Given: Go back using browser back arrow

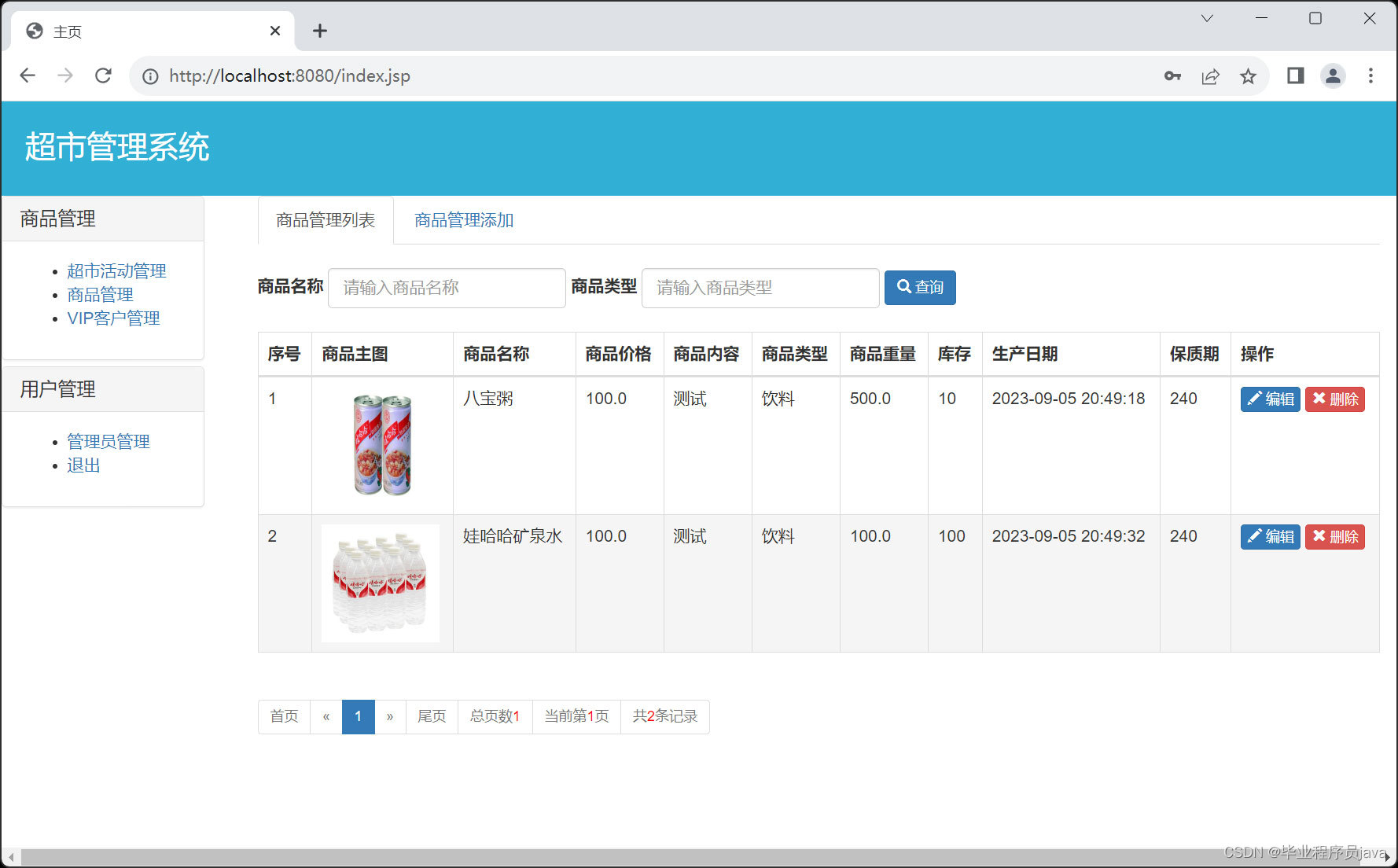Looking at the screenshot, I should 28,75.
